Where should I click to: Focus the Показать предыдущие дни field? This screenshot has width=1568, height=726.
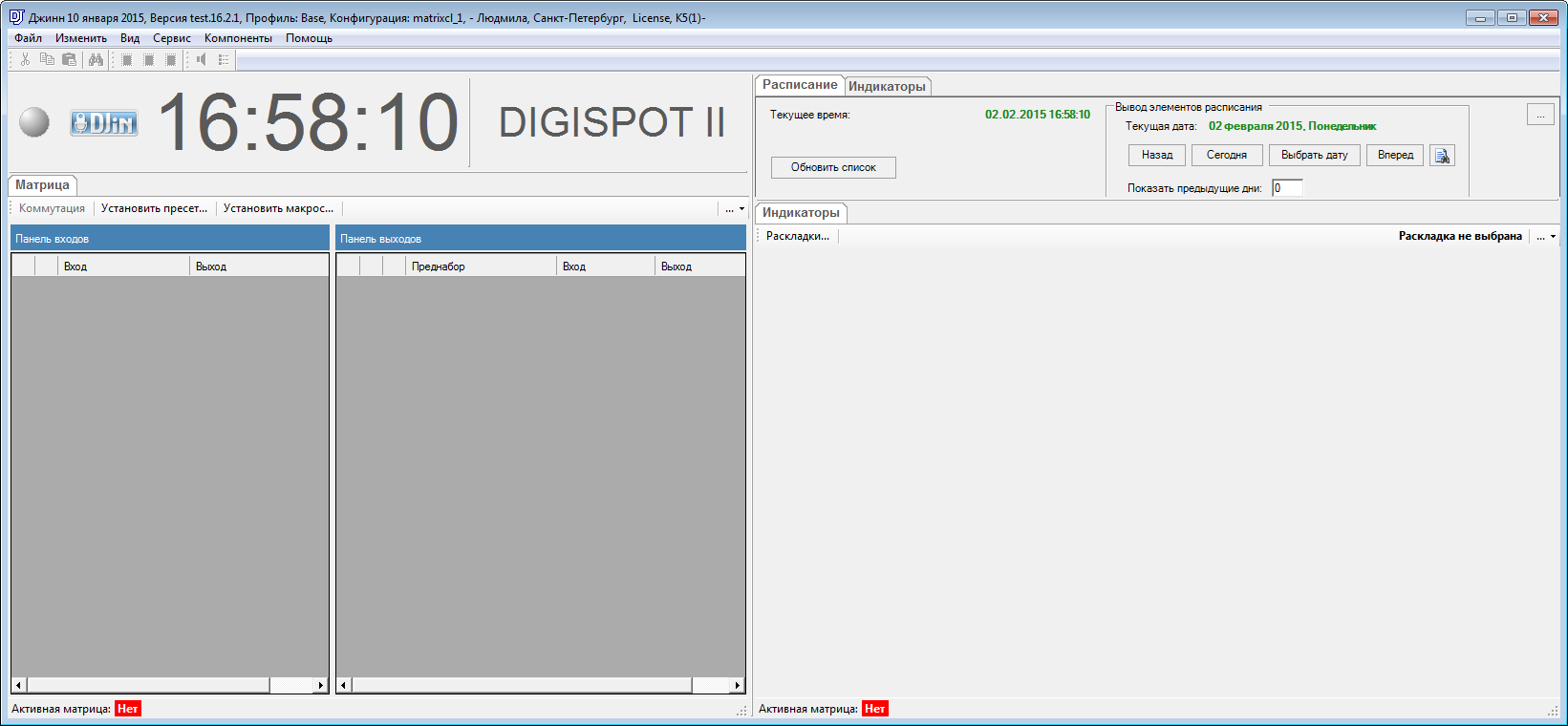click(x=1287, y=188)
